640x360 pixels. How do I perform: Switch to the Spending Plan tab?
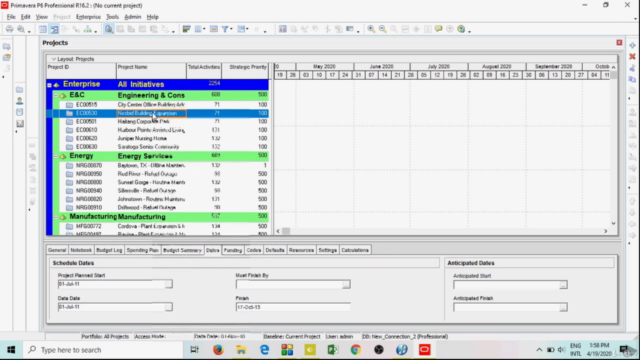coord(142,250)
